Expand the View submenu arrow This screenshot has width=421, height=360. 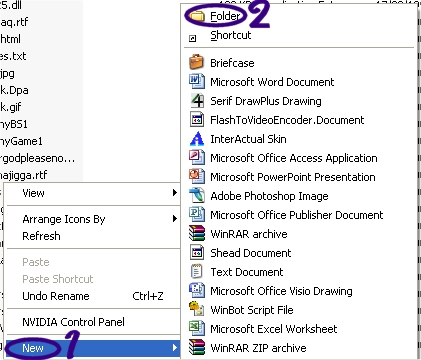point(175,192)
